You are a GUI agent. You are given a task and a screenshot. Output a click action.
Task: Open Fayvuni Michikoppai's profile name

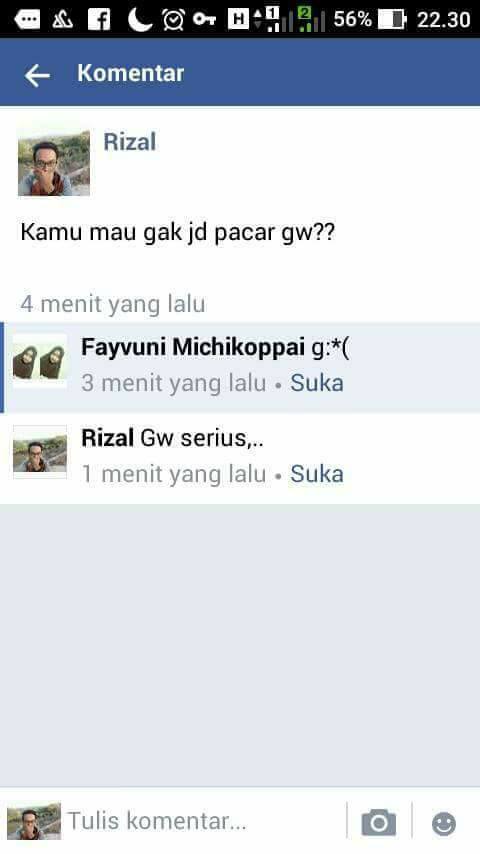coord(193,347)
